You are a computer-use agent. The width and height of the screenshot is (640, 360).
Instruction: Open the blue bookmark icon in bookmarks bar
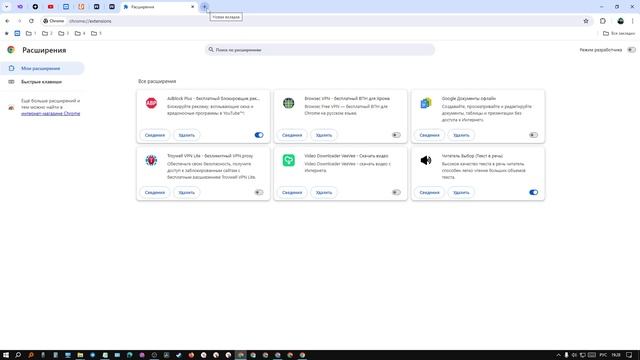click(x=17, y=33)
